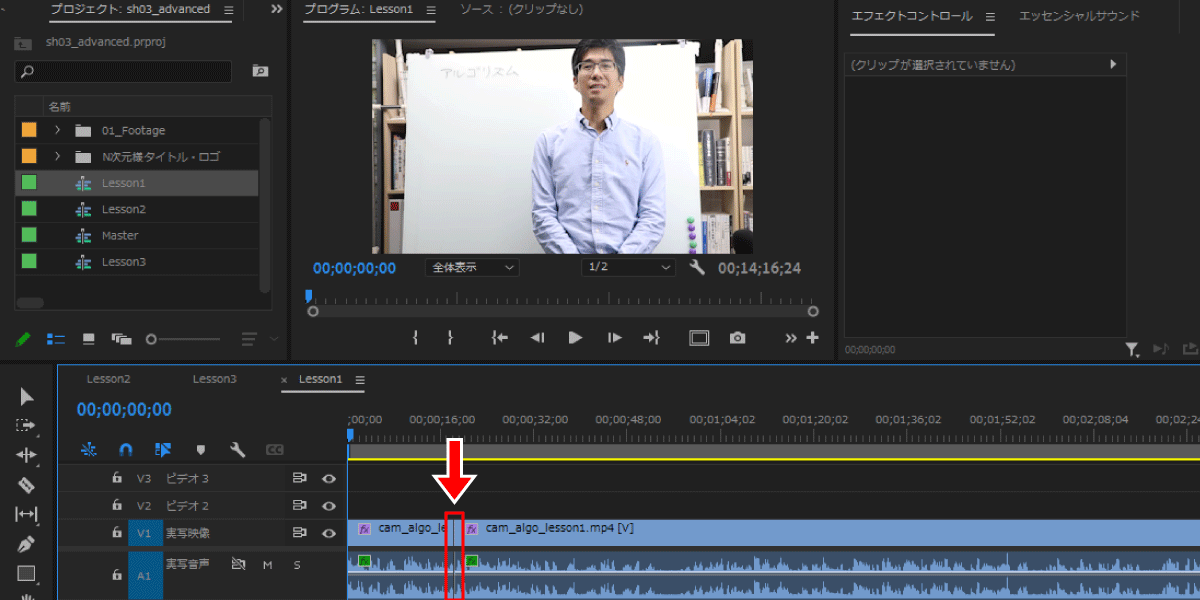This screenshot has width=1200, height=600.
Task: Expand the 01_Footage bin
Action: tap(58, 130)
